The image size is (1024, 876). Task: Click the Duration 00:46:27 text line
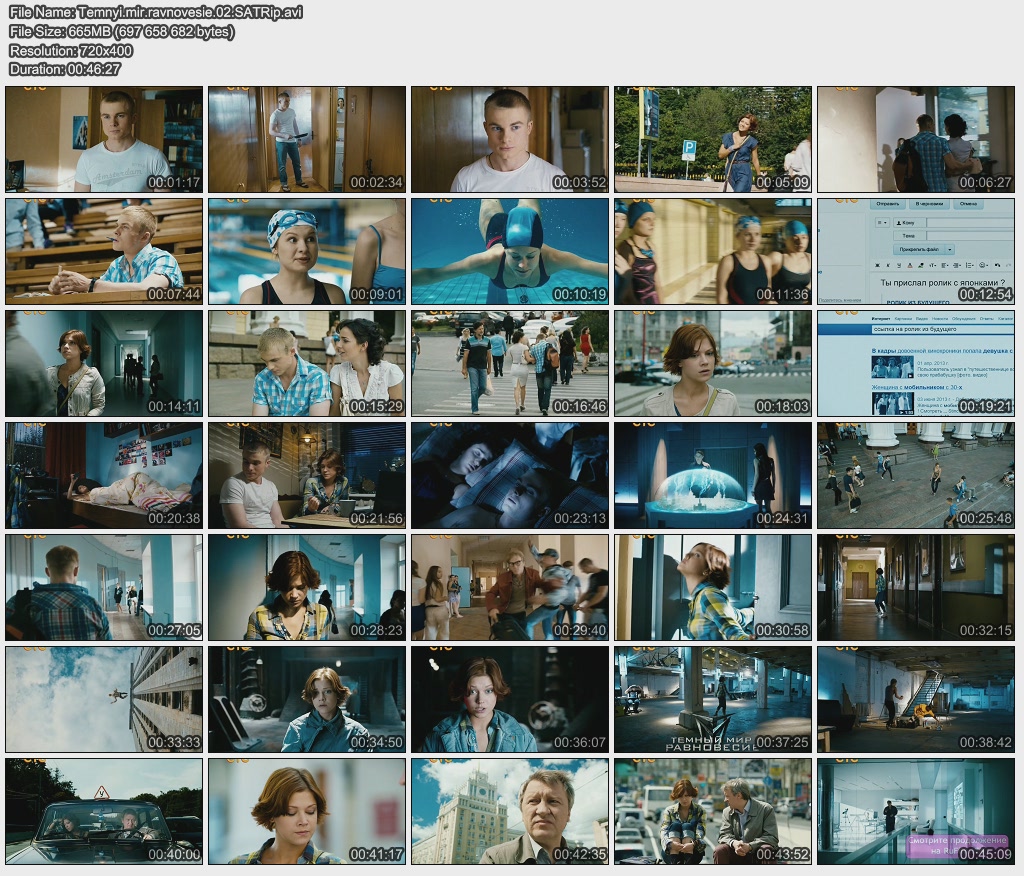click(65, 69)
